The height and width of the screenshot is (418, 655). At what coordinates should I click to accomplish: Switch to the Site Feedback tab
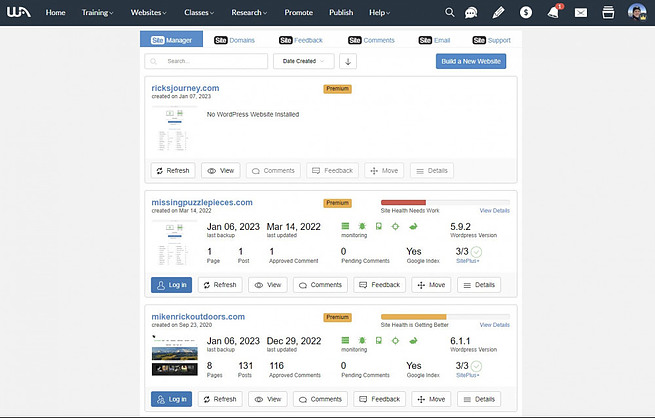[301, 40]
